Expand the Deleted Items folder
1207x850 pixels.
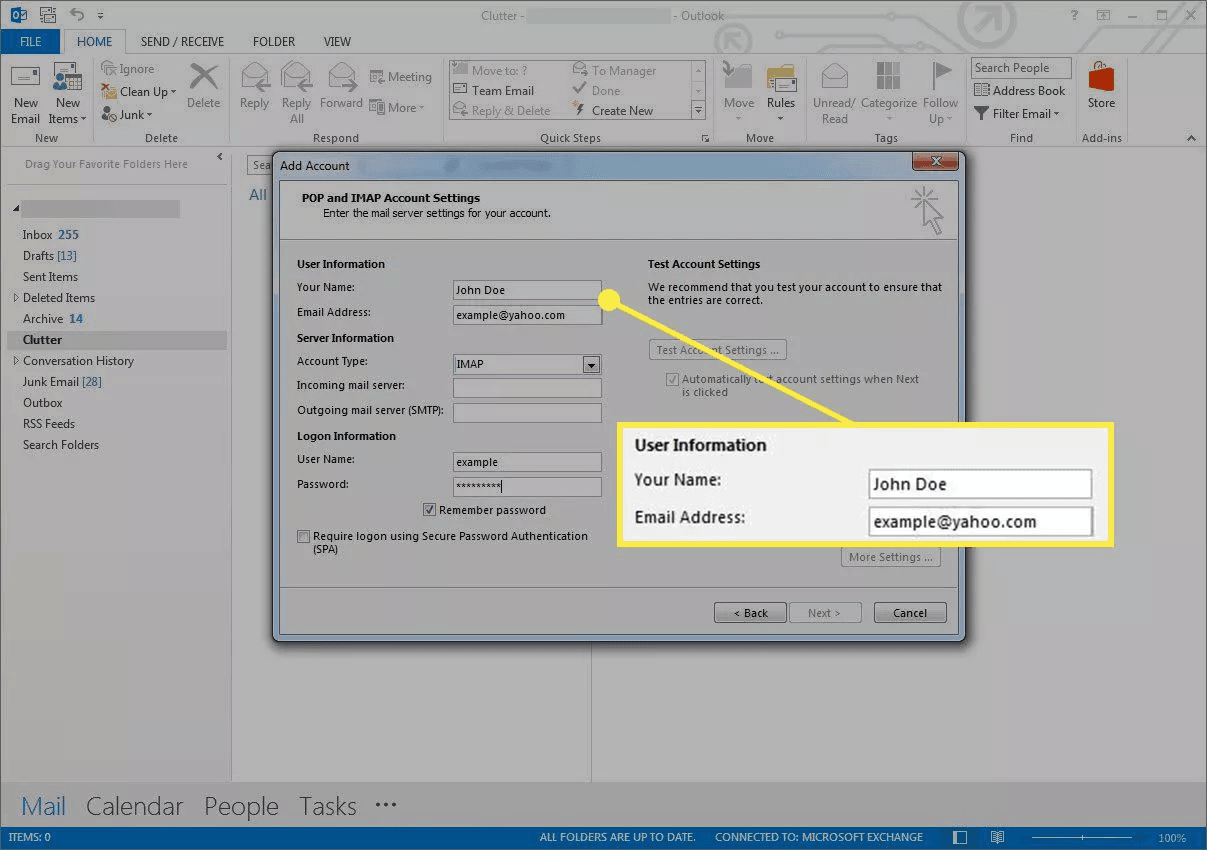pos(16,298)
